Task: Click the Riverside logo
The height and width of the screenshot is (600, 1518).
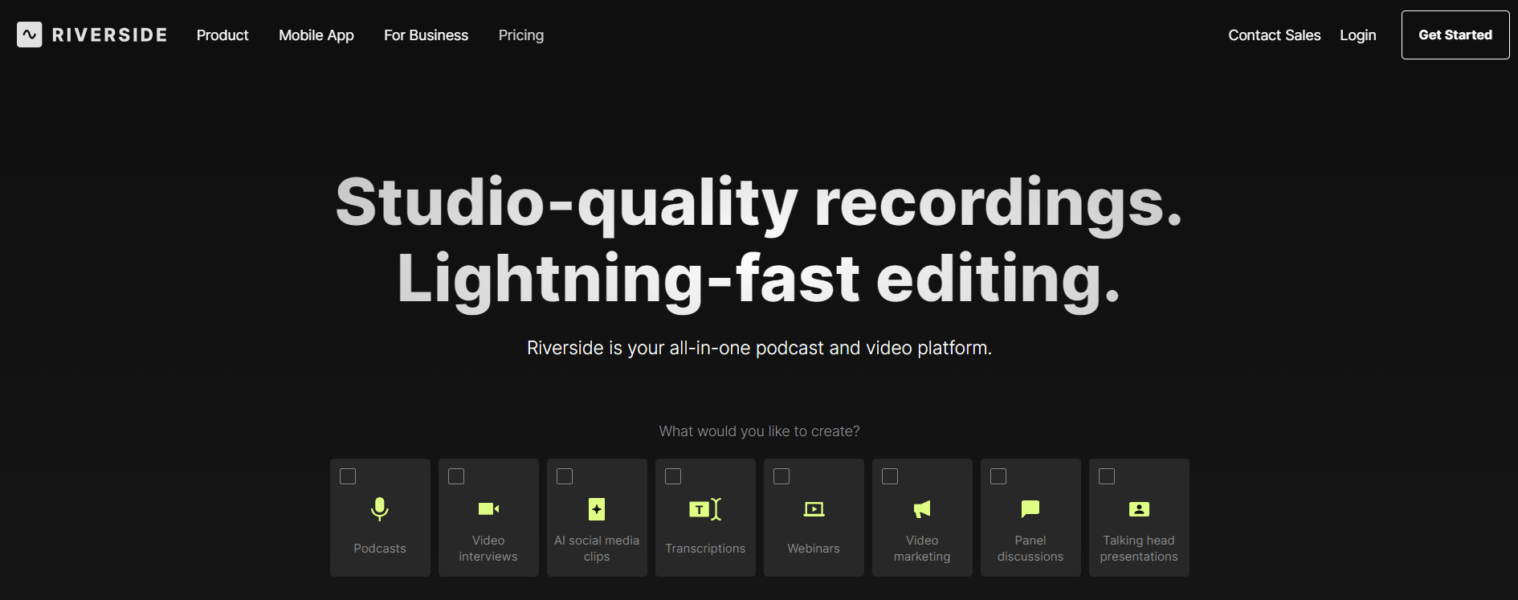Action: [x=90, y=33]
